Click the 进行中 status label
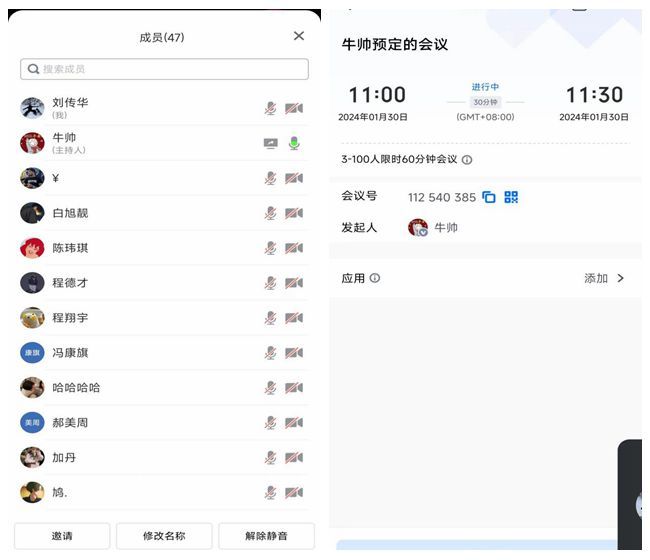 coord(485,87)
